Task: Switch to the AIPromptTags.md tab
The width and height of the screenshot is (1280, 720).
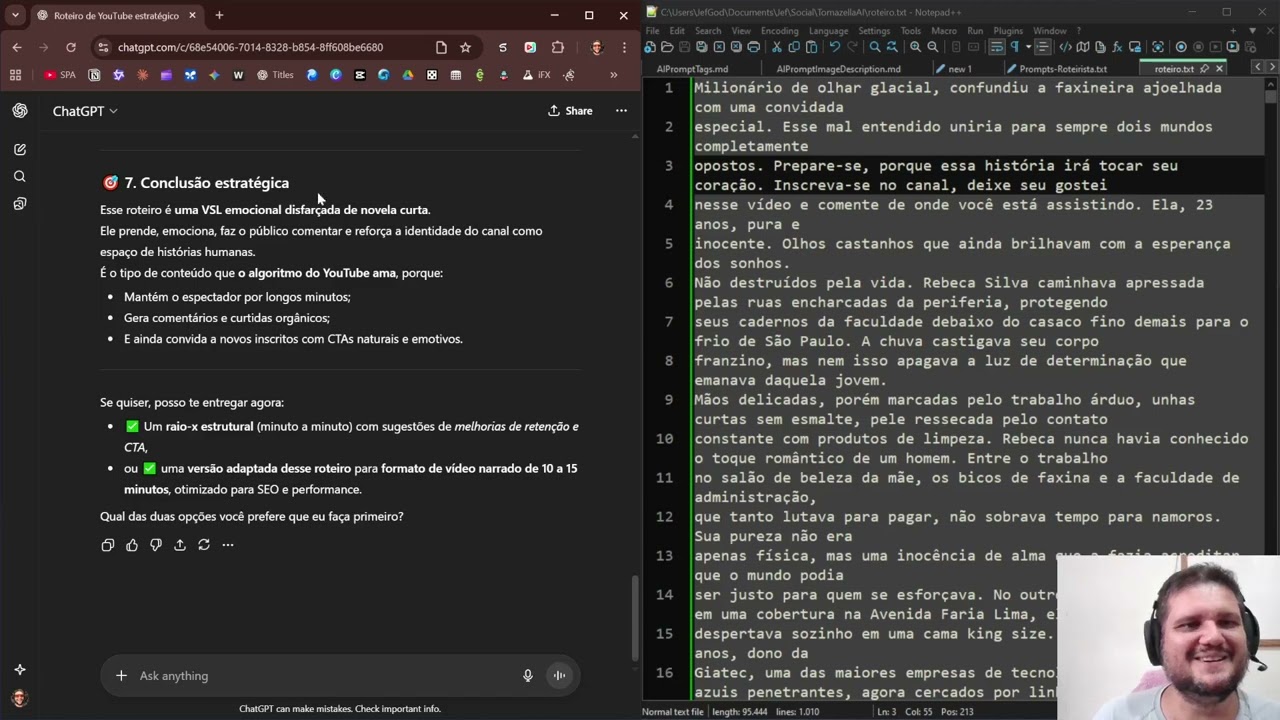Action: [692, 69]
